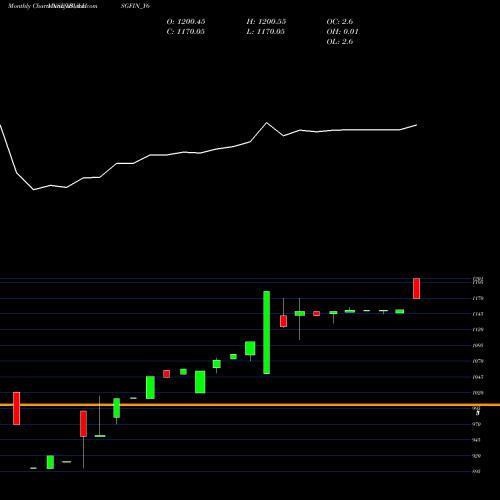Screen dimensions: 500x500
Task: Click the OH: 0.01 value
Action: (x=342, y=32)
